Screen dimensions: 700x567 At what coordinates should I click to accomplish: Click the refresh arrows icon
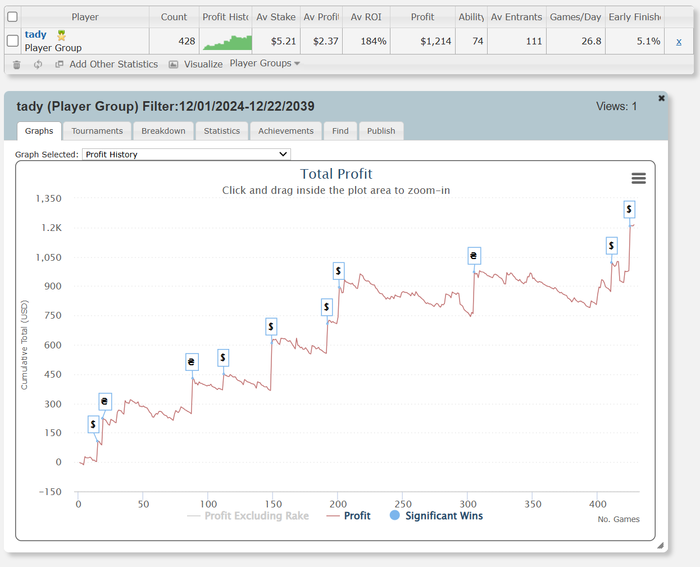38,64
